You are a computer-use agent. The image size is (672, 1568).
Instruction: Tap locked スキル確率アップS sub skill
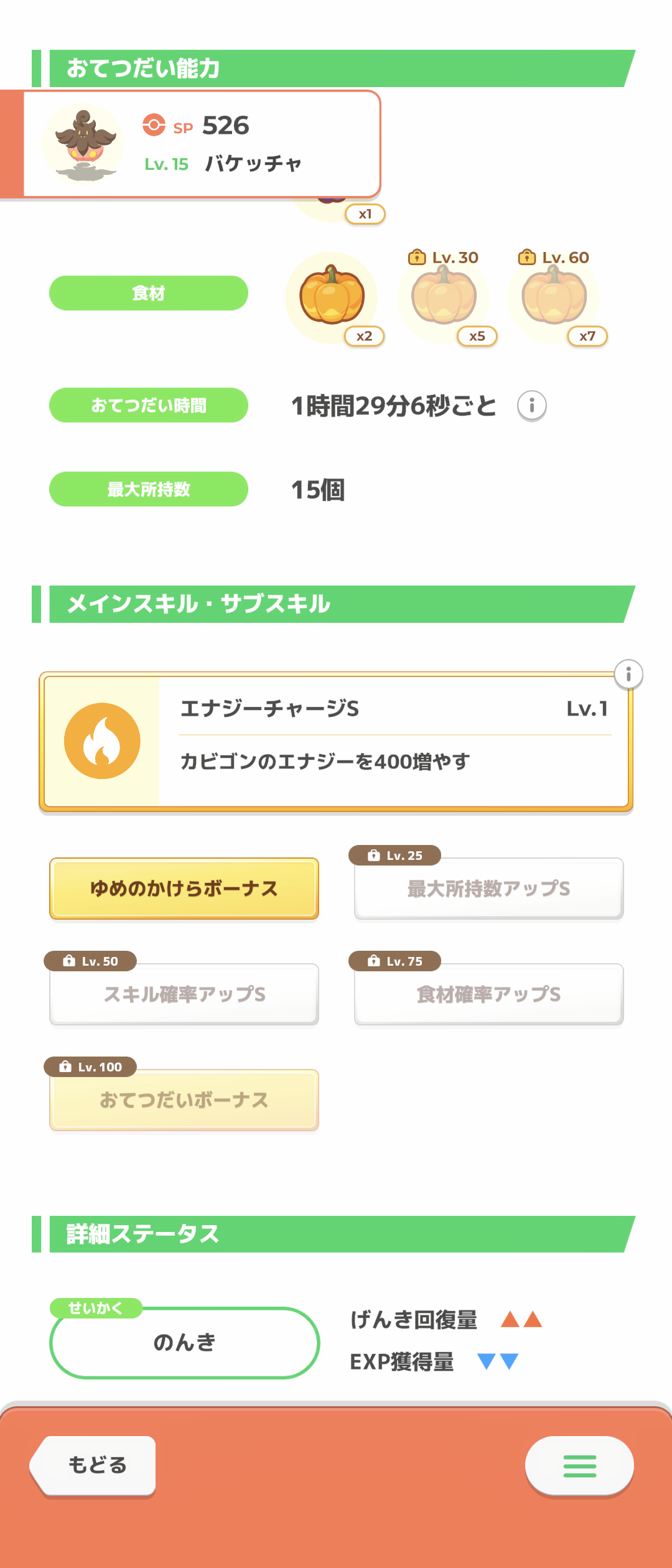[x=184, y=994]
